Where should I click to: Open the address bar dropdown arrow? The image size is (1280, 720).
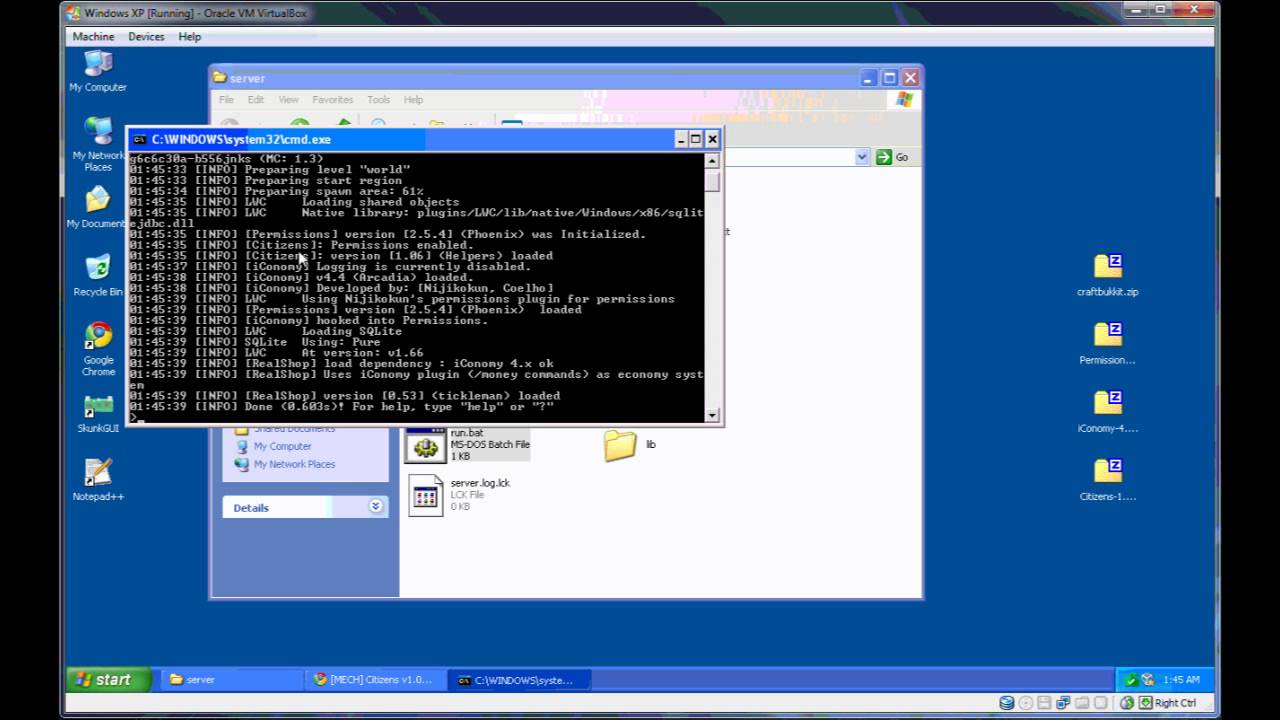(862, 157)
